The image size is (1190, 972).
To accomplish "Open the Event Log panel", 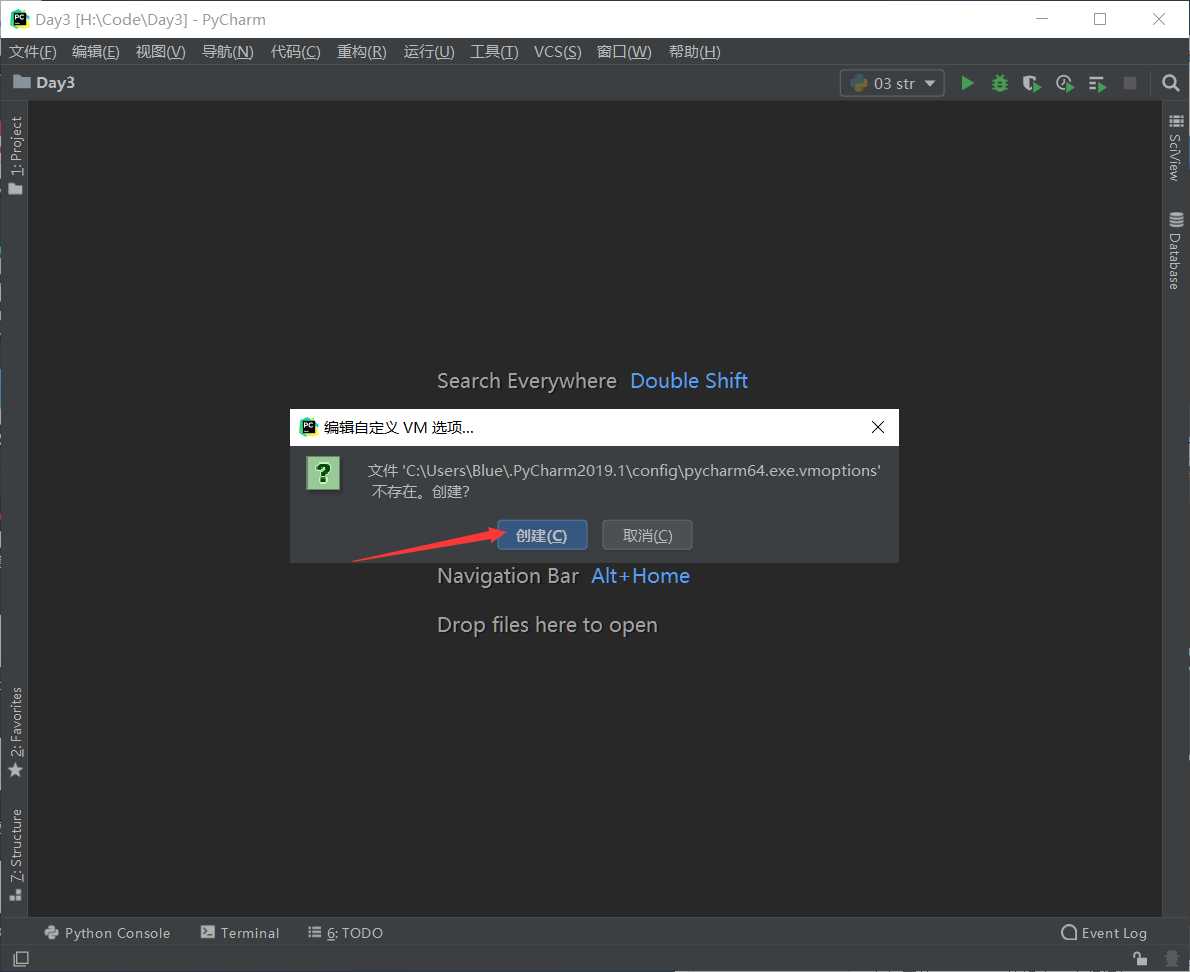I will click(1104, 933).
